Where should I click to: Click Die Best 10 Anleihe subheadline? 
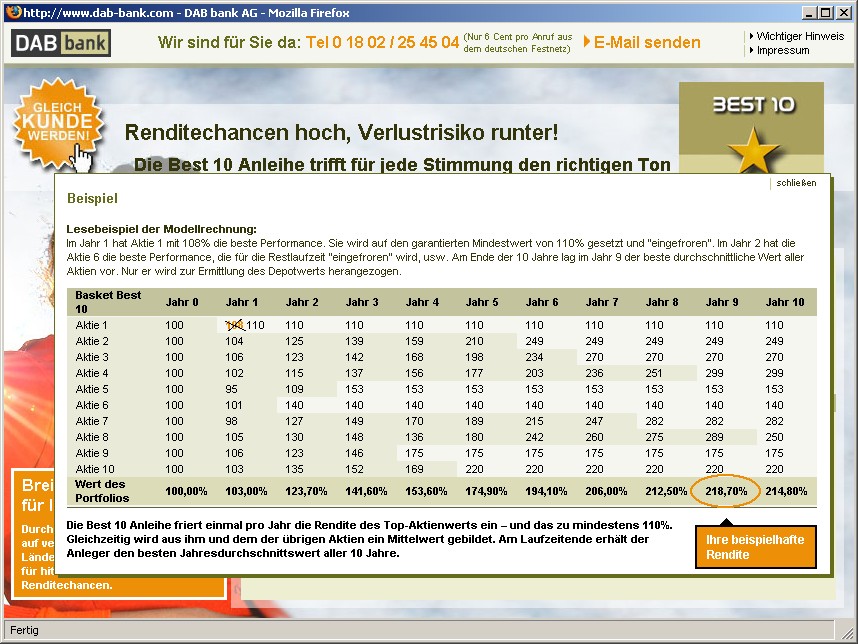point(402,165)
